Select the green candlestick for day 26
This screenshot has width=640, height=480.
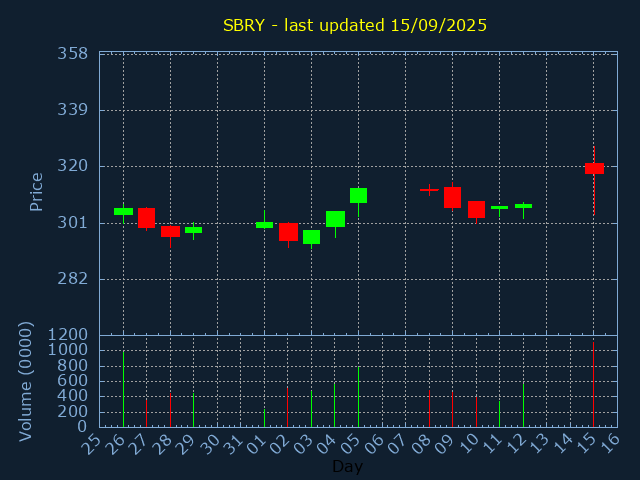pos(123,212)
